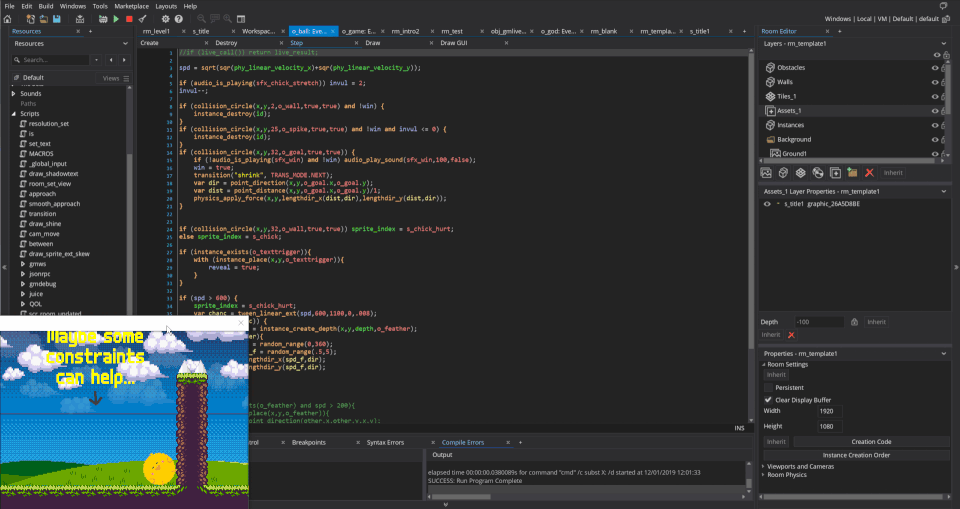
Task: Add new Instance layer icon
Action: (783, 173)
